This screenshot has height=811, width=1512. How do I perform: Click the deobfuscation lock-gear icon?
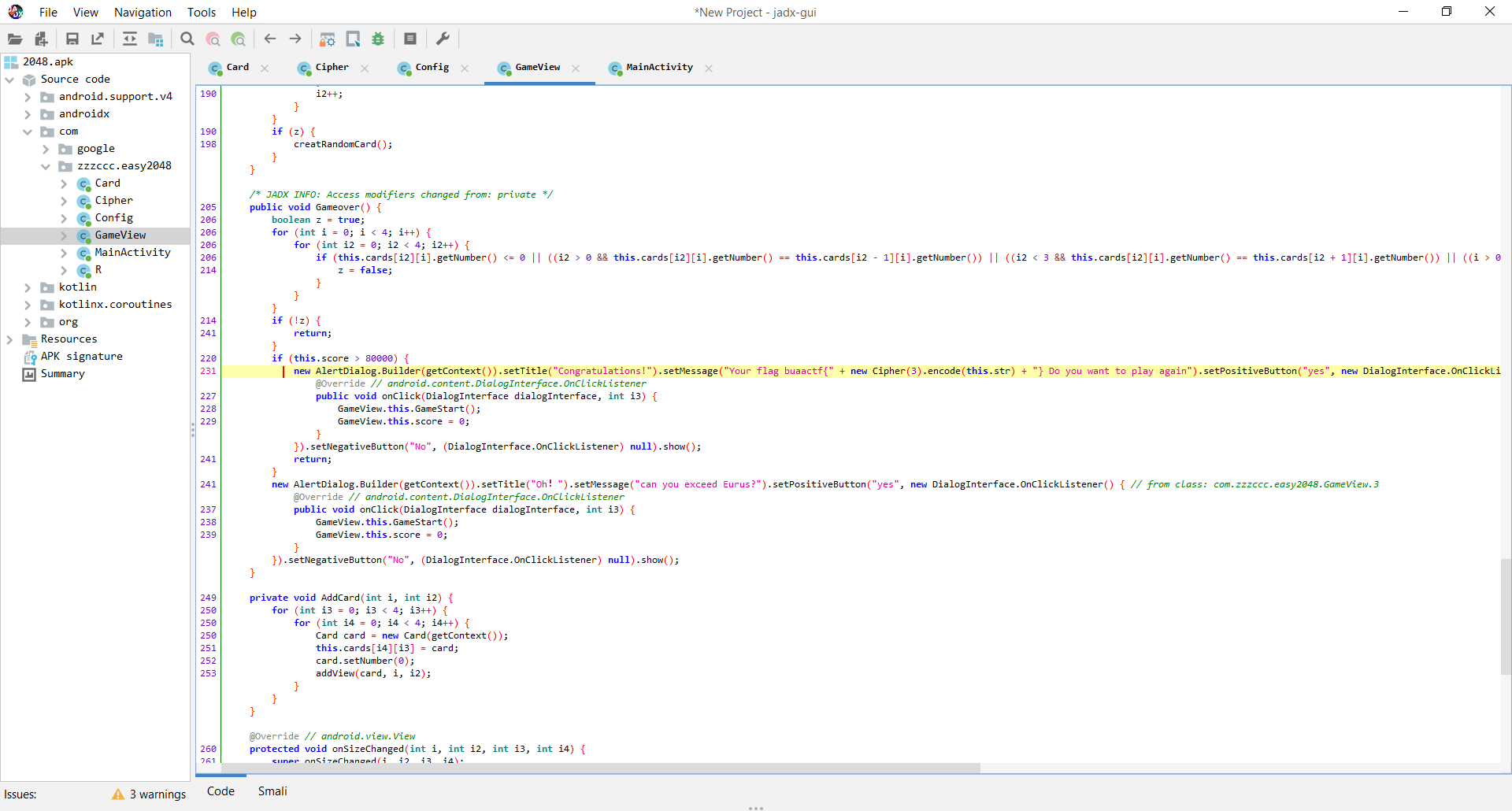tap(328, 39)
